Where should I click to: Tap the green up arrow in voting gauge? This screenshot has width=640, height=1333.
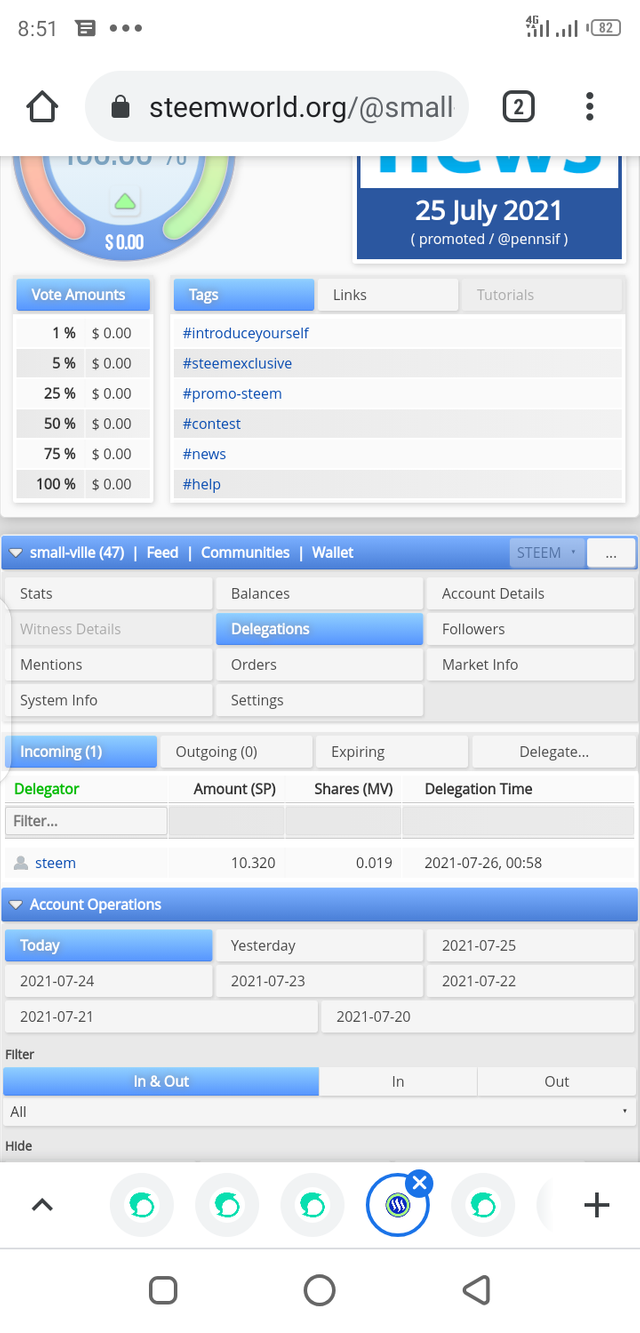[125, 202]
